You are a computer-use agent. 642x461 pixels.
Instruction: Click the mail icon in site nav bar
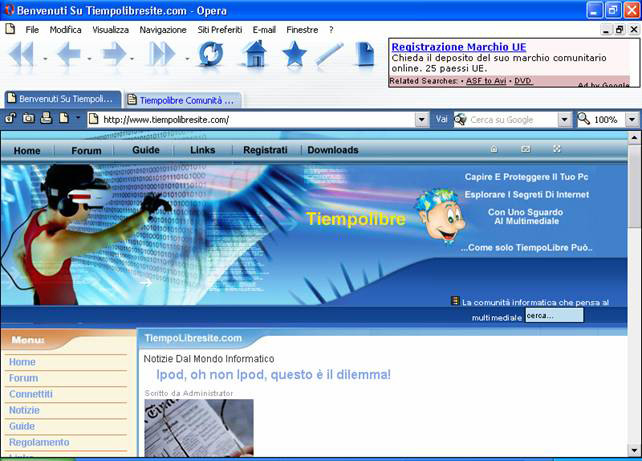tap(526, 149)
